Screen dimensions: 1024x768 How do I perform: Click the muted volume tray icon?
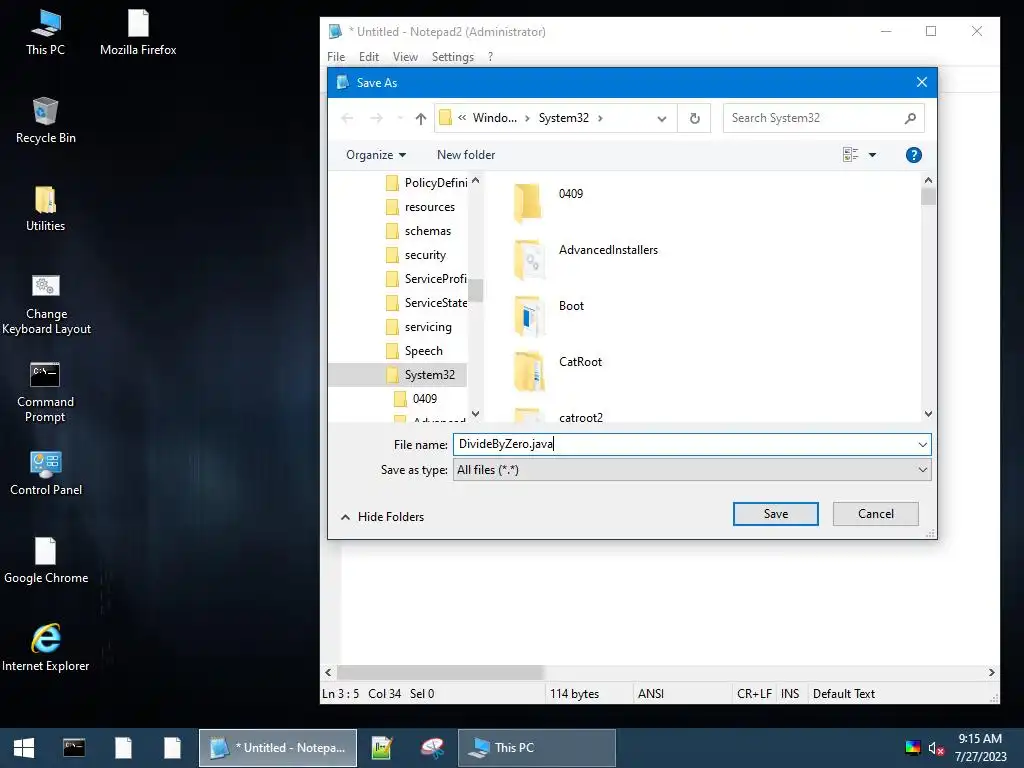(936, 748)
